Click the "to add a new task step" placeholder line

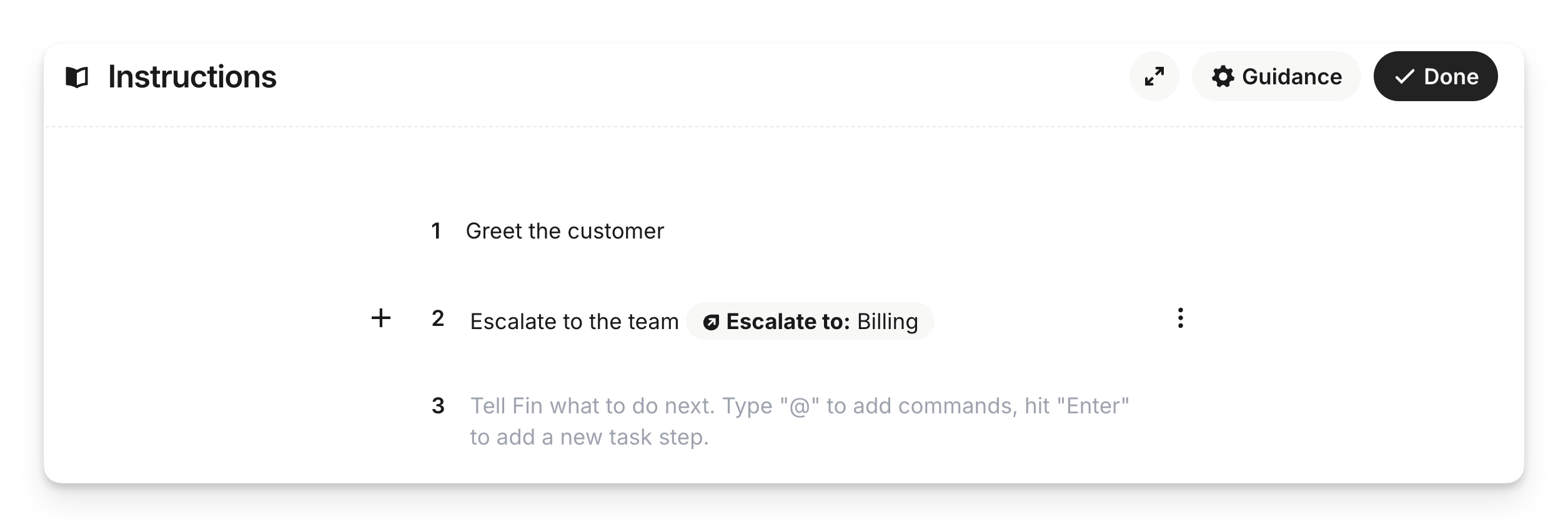(x=589, y=437)
